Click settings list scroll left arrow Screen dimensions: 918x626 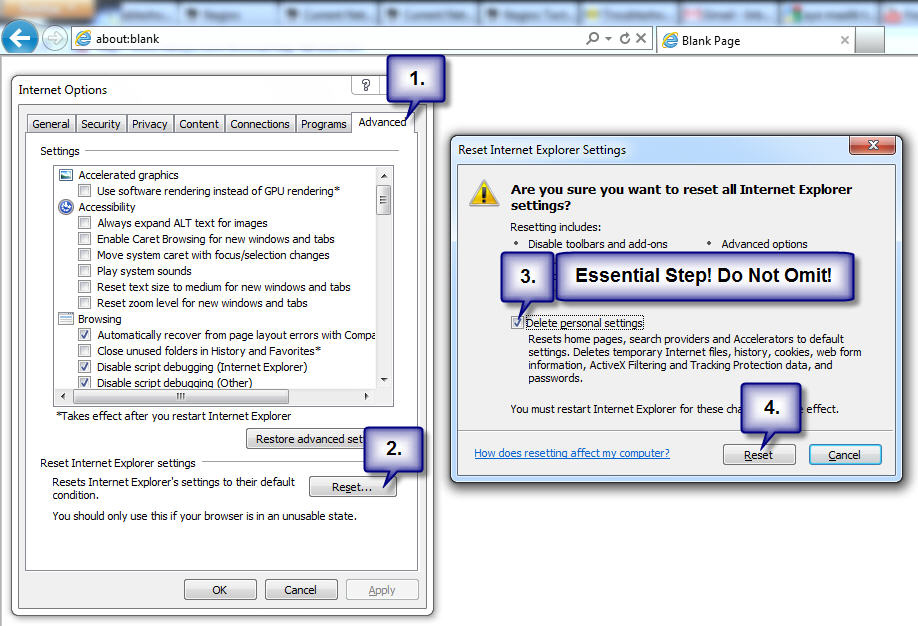coord(63,396)
